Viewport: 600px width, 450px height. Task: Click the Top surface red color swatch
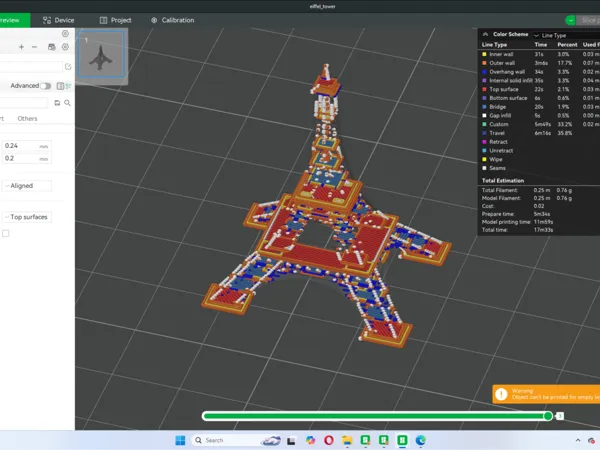click(x=484, y=90)
